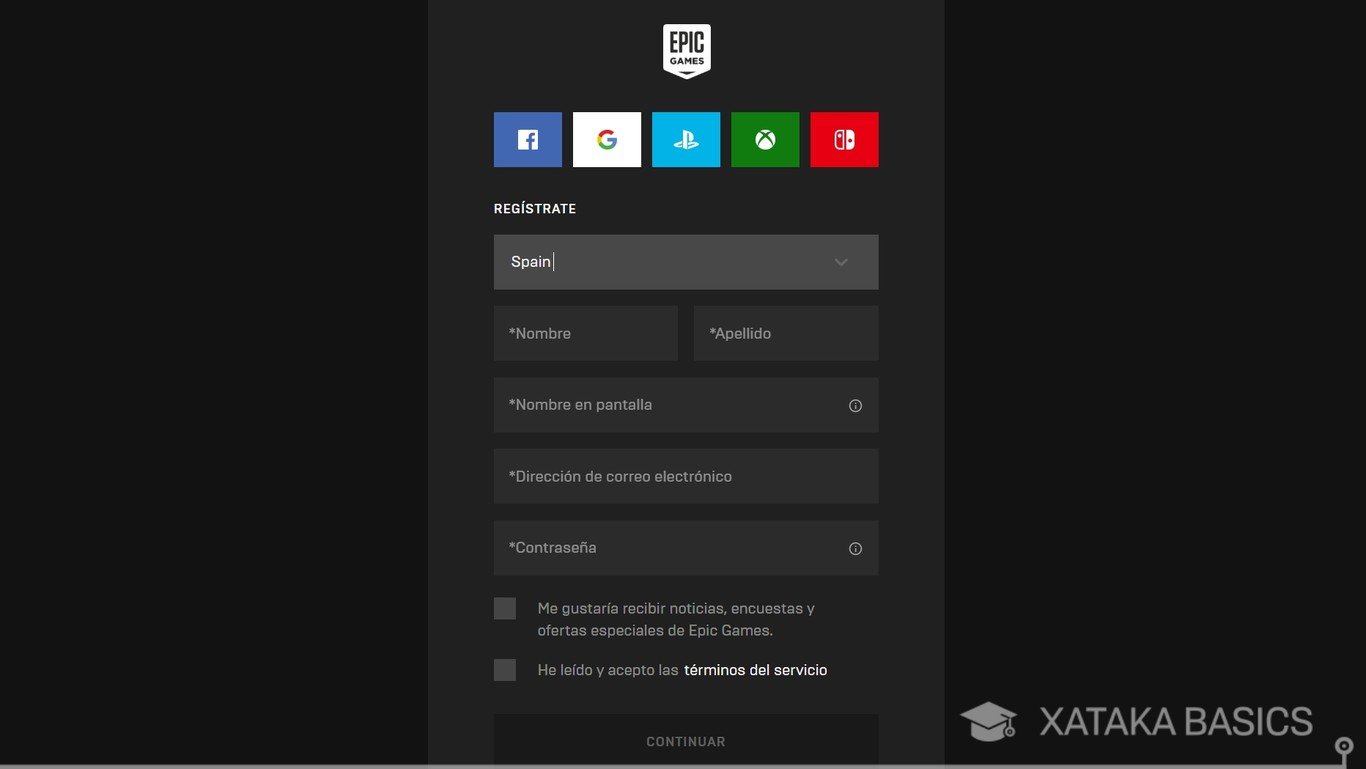Click the 'Me gustaría recibir noticias' label

[x=676, y=619]
